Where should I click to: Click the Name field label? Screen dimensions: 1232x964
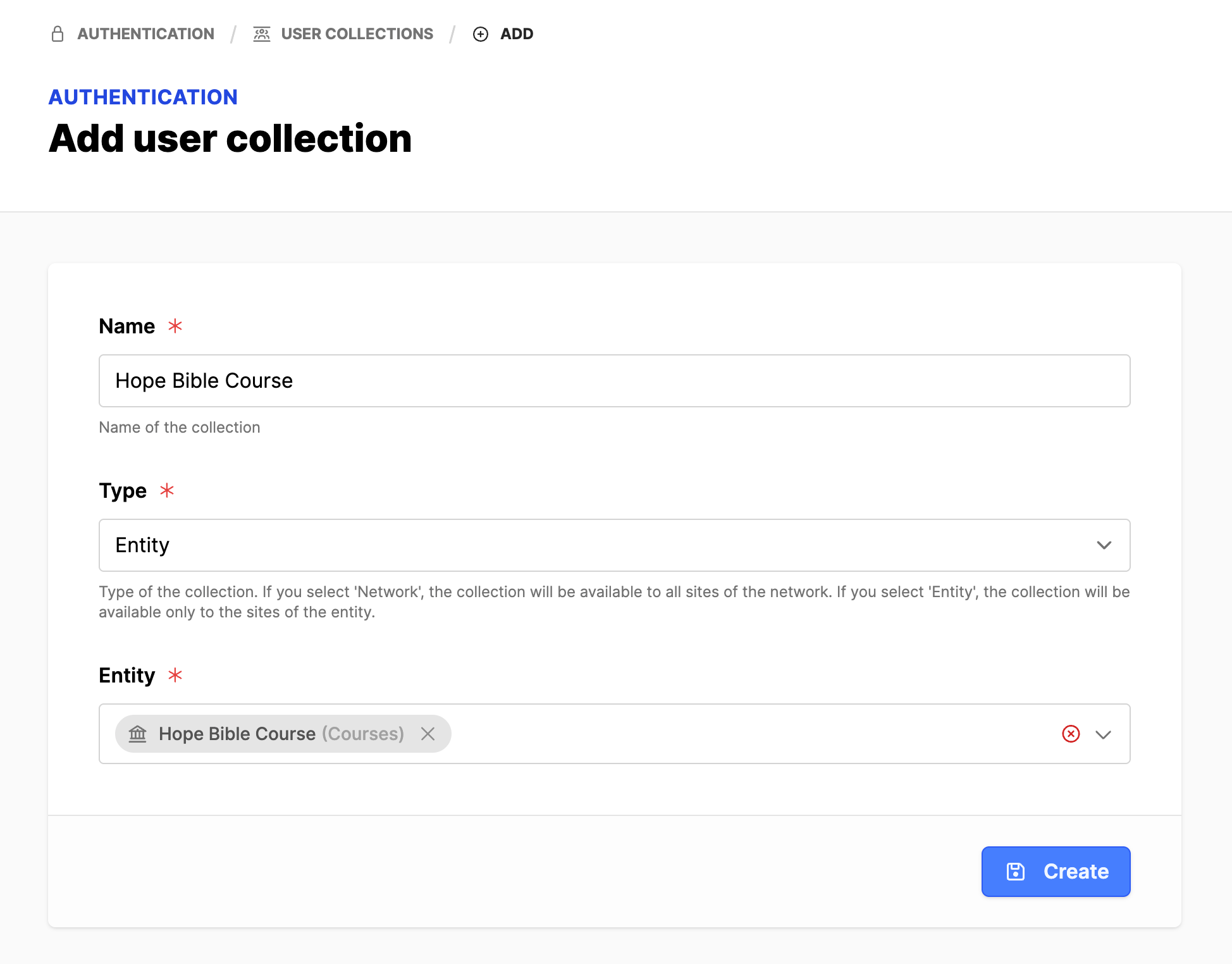coord(126,326)
